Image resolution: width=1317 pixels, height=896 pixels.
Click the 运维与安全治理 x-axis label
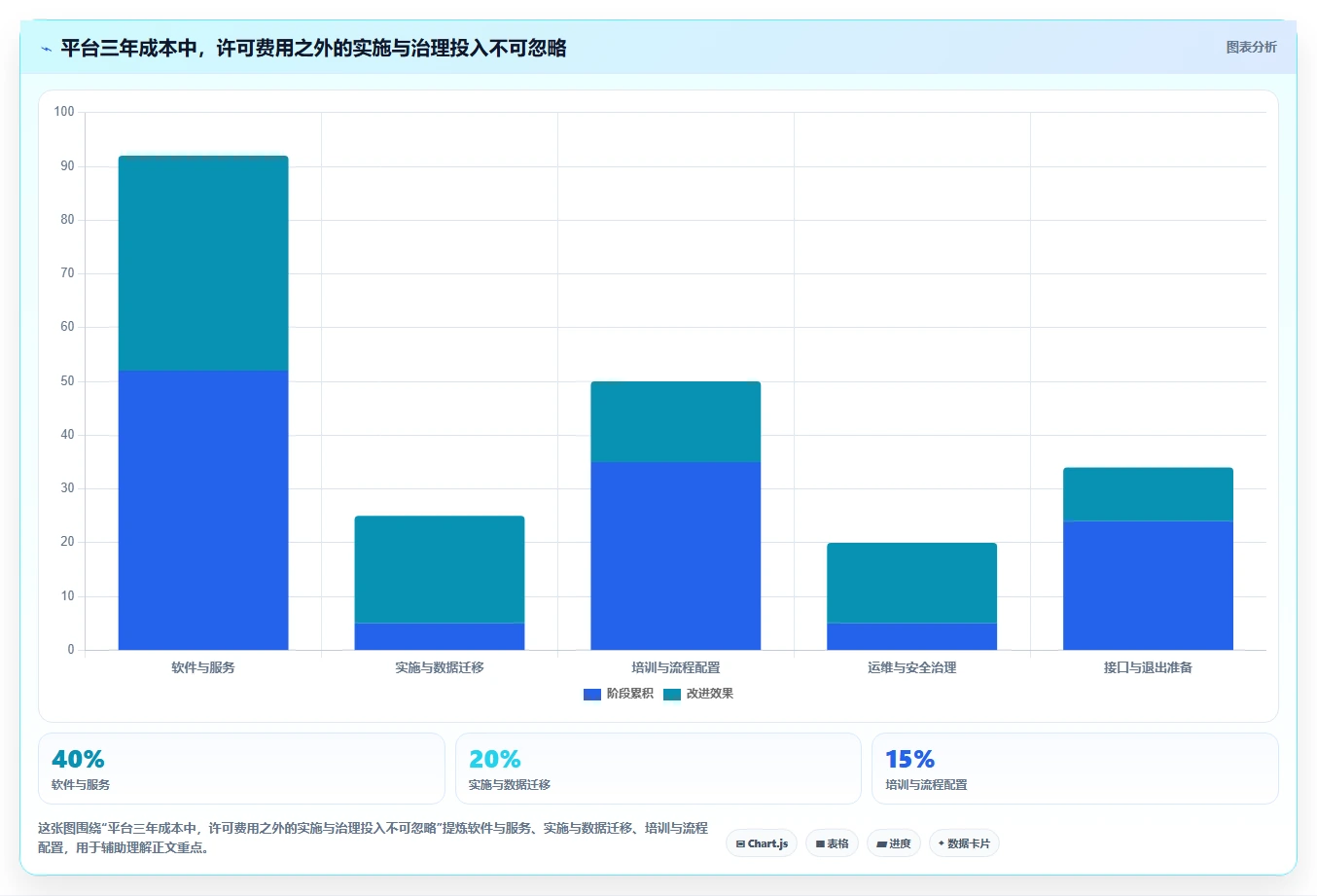(x=912, y=667)
